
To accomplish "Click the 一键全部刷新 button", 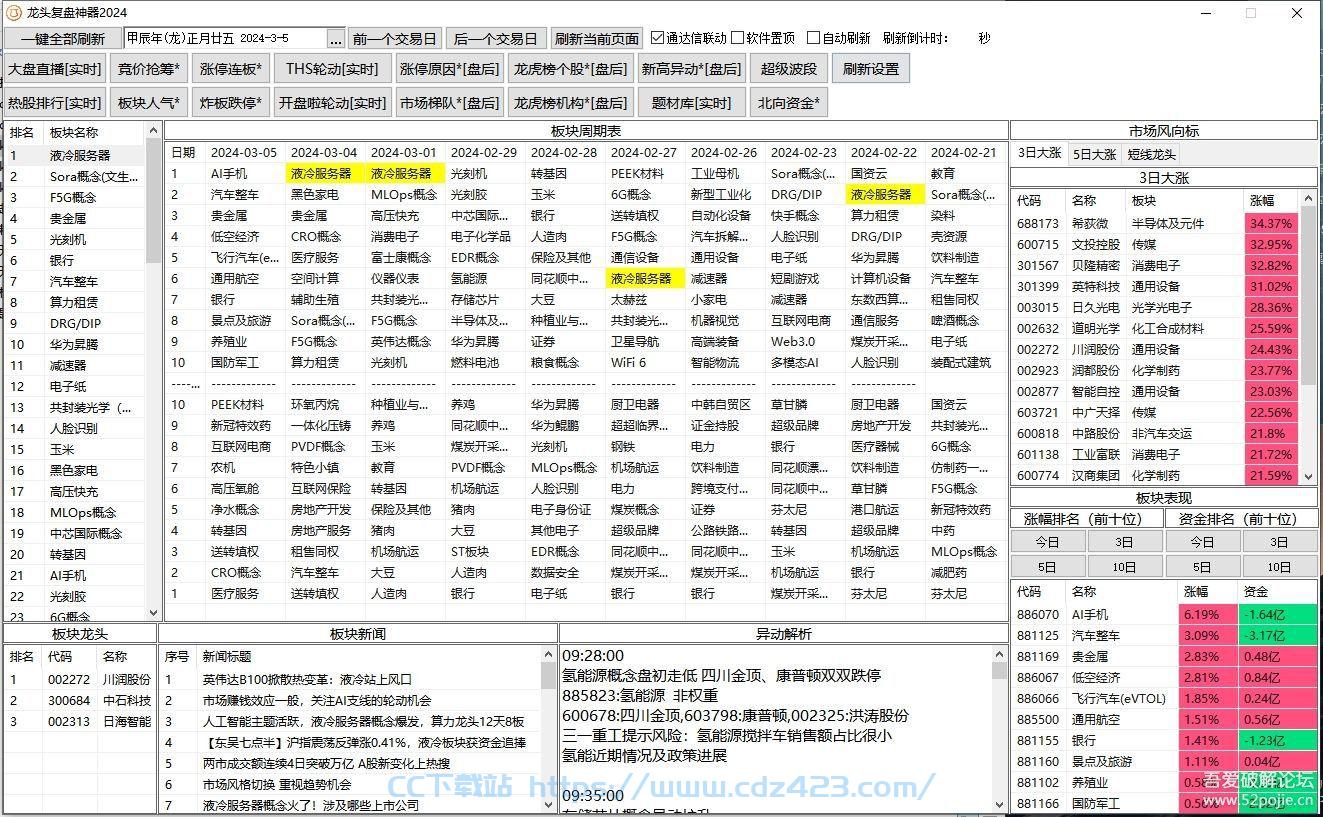I will pyautogui.click(x=63, y=39).
